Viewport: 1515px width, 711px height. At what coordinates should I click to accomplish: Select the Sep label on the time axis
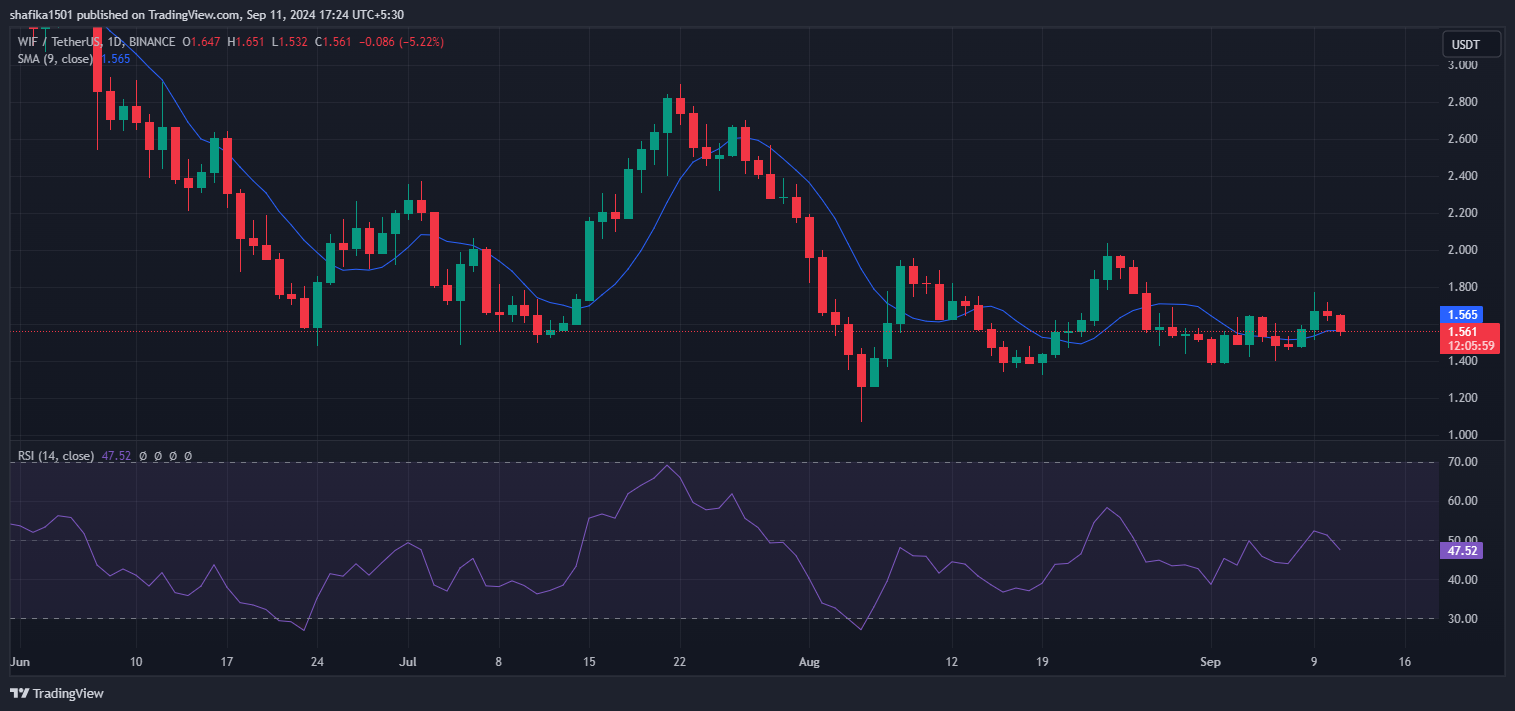pos(1210,662)
